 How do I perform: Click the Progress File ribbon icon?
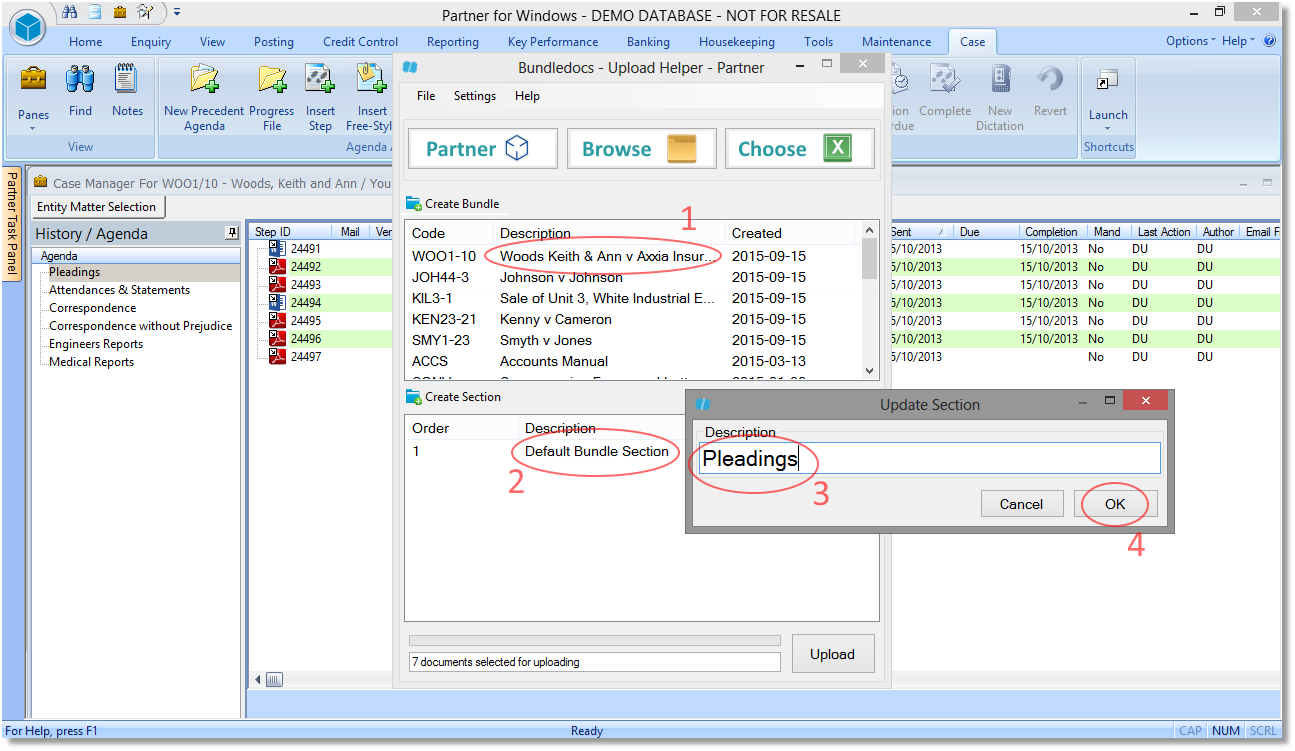[x=272, y=78]
